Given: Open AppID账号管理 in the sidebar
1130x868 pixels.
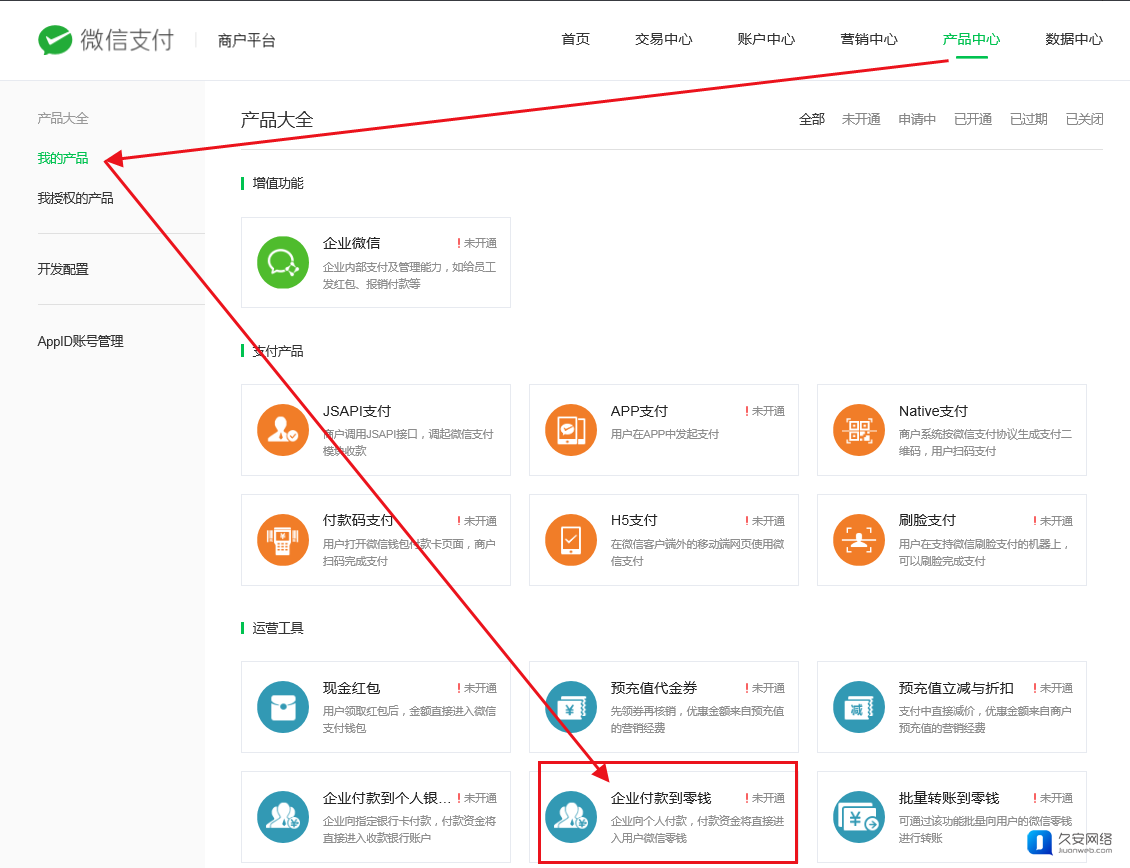Looking at the screenshot, I should [80, 341].
